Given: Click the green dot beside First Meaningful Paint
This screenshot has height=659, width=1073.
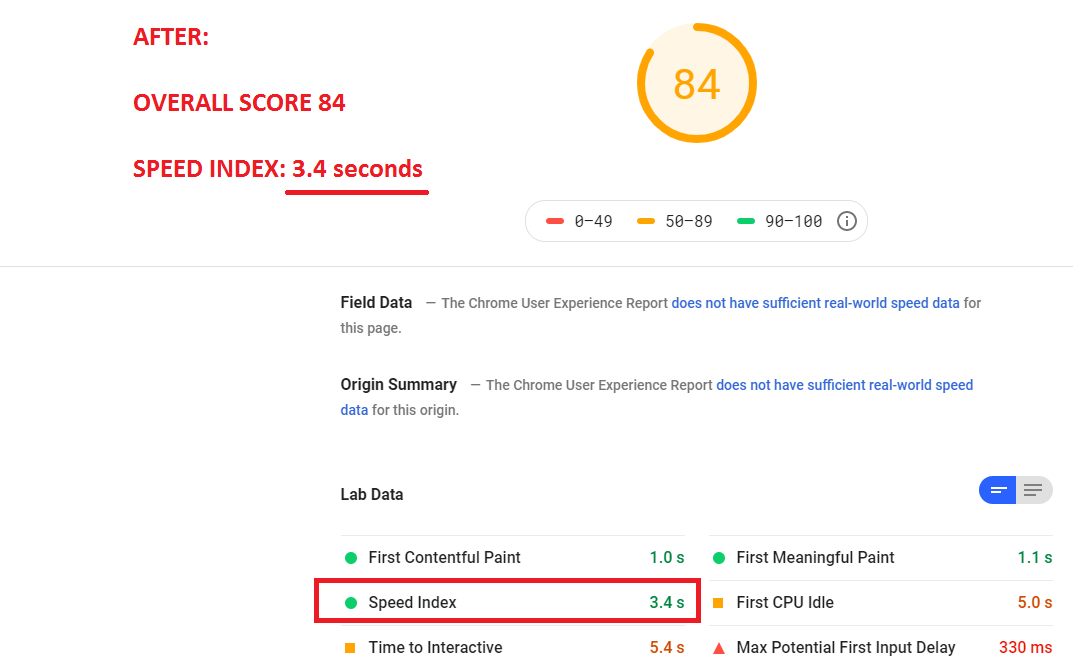Looking at the screenshot, I should click(x=718, y=557).
